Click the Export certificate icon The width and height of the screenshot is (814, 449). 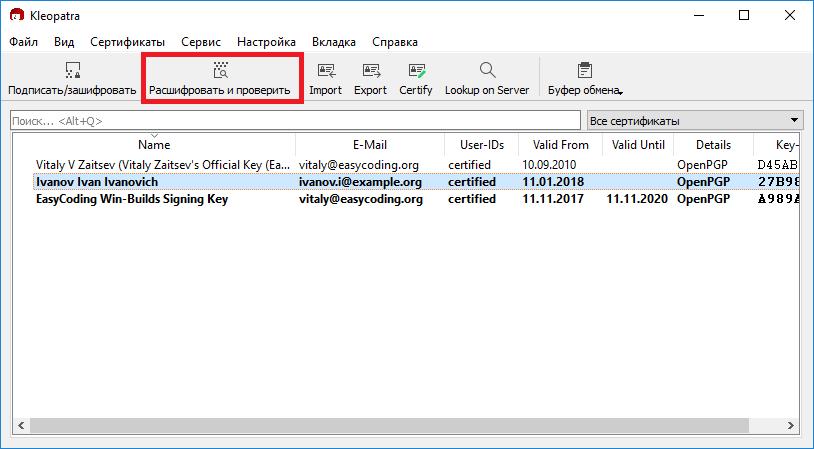click(370, 79)
